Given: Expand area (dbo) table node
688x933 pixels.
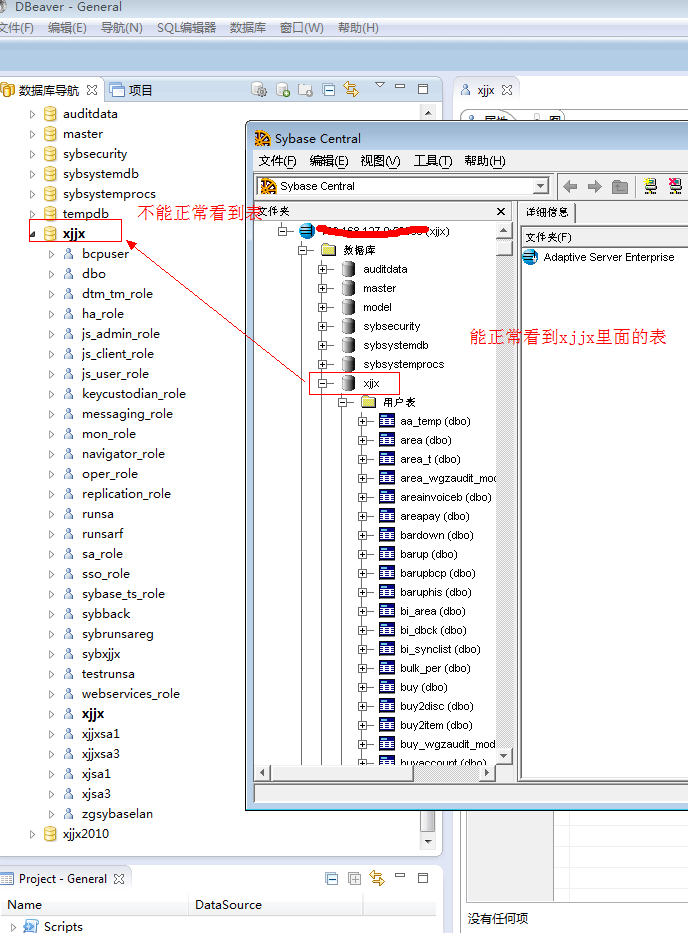Looking at the screenshot, I should pos(362,440).
